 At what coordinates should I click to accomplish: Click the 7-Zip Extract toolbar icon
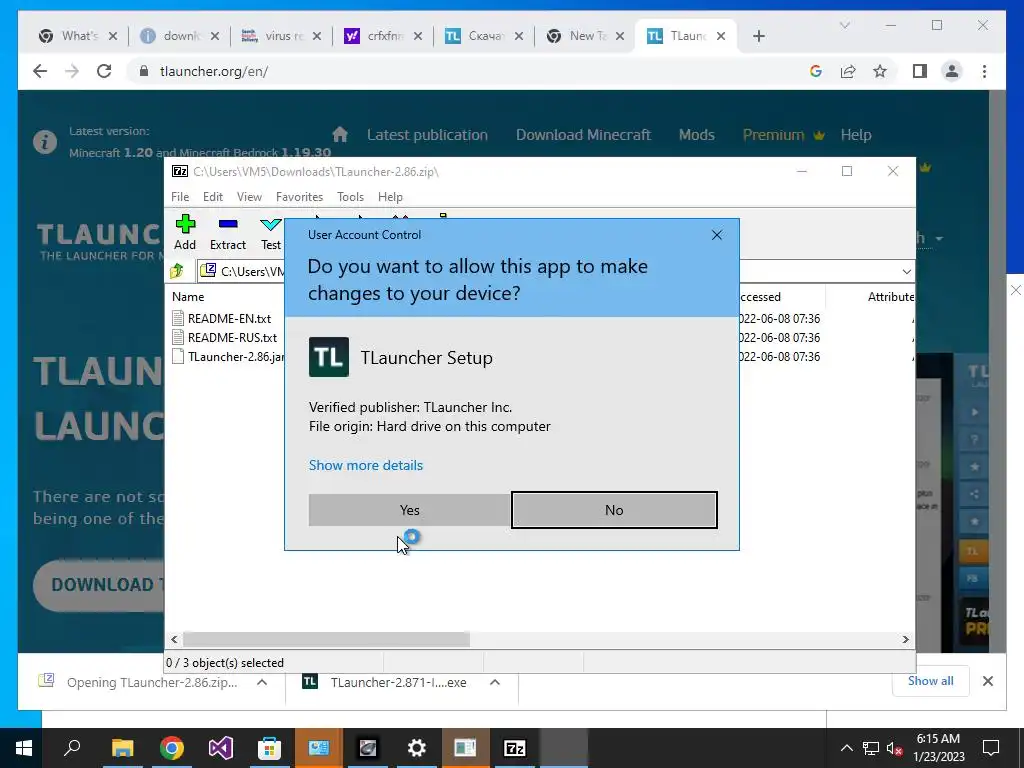coord(228,232)
